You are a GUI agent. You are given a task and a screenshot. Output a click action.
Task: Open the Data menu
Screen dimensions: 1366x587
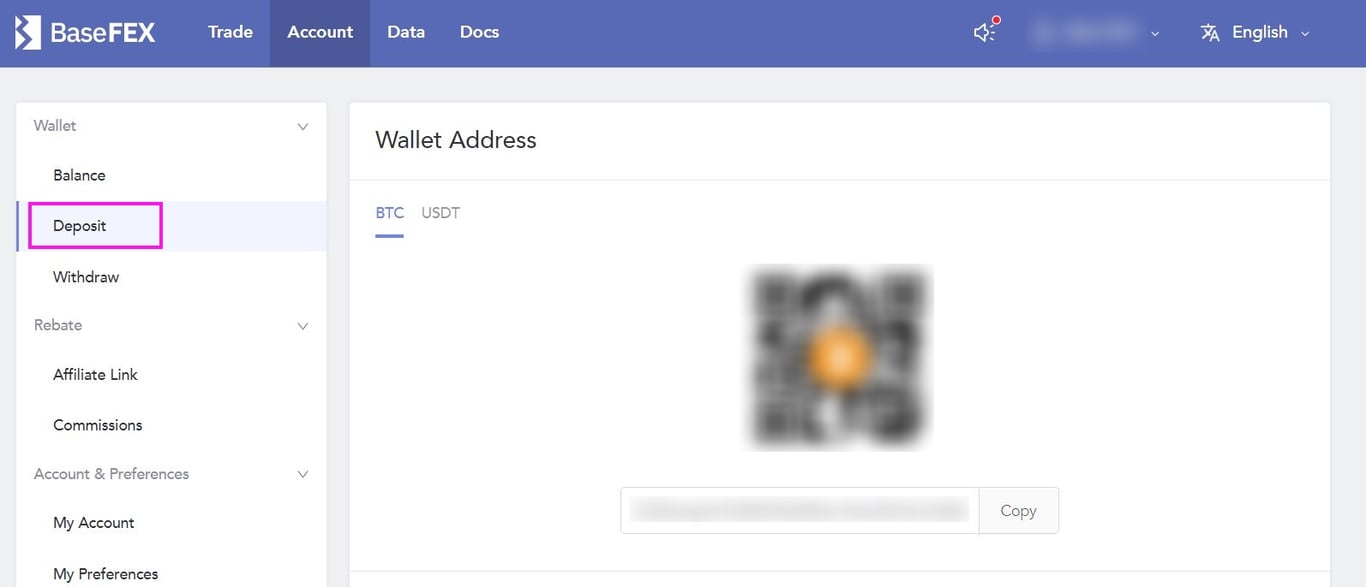coord(406,32)
